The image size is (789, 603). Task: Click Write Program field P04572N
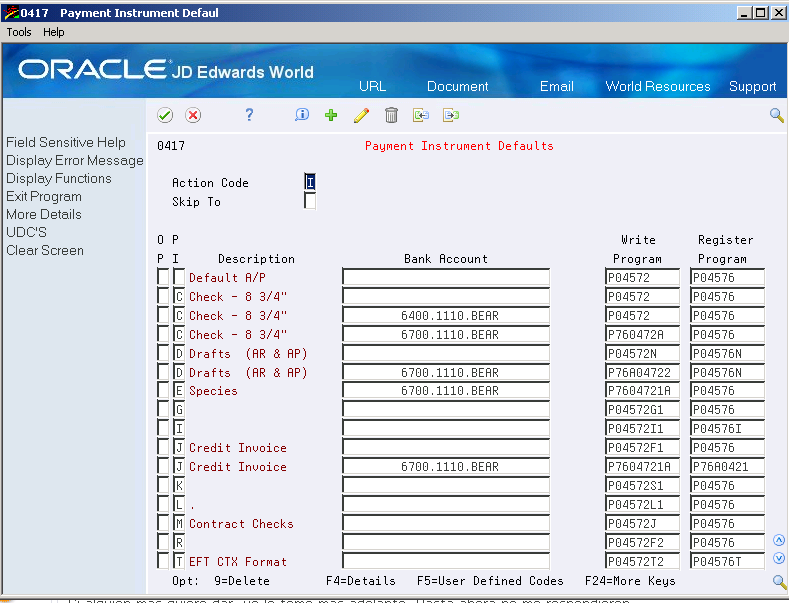pos(642,353)
